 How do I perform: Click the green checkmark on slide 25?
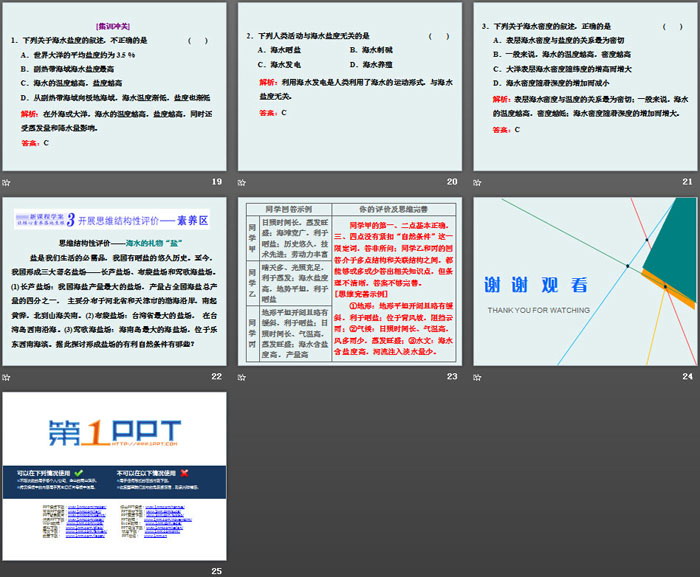pos(79,471)
